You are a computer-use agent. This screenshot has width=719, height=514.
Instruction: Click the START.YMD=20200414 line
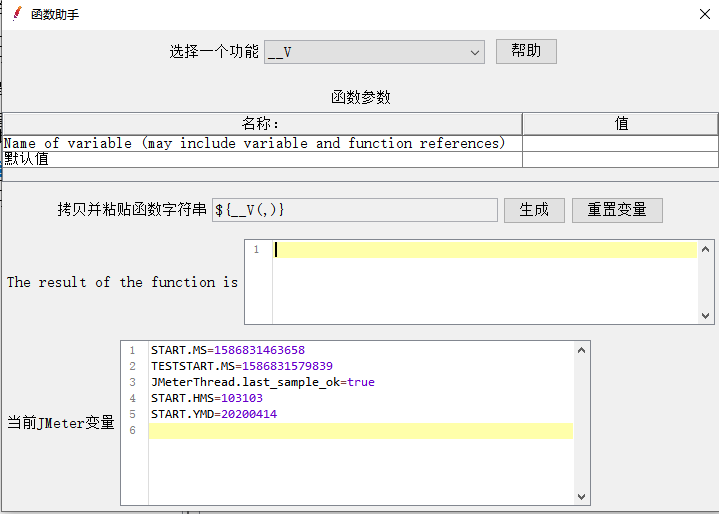pyautogui.click(x=213, y=414)
